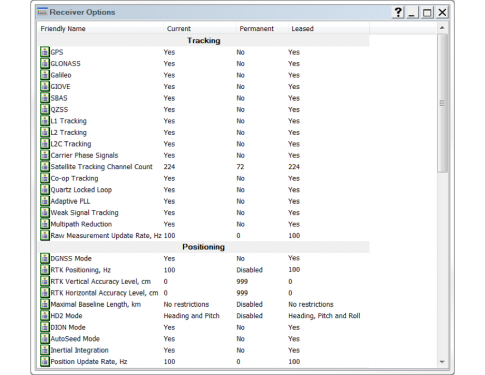Click the Receiver Options title bar icon
The height and width of the screenshot is (375, 485).
point(42,12)
